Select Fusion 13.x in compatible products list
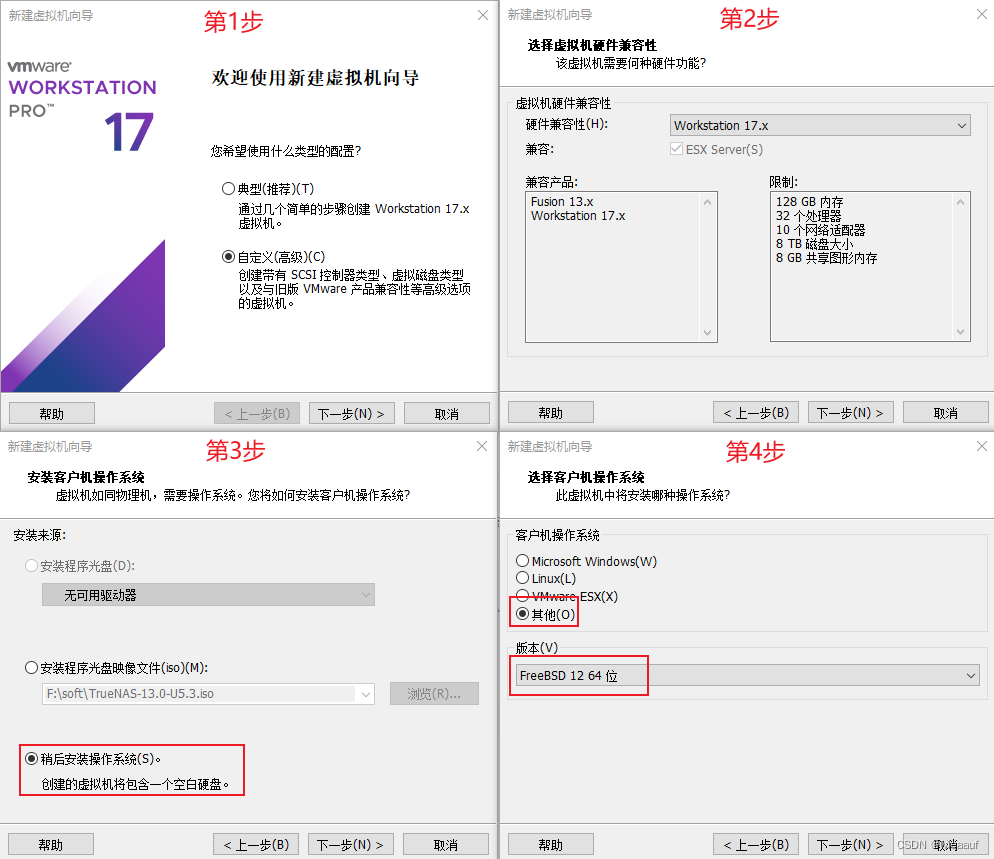Image resolution: width=994 pixels, height=859 pixels. 562,202
